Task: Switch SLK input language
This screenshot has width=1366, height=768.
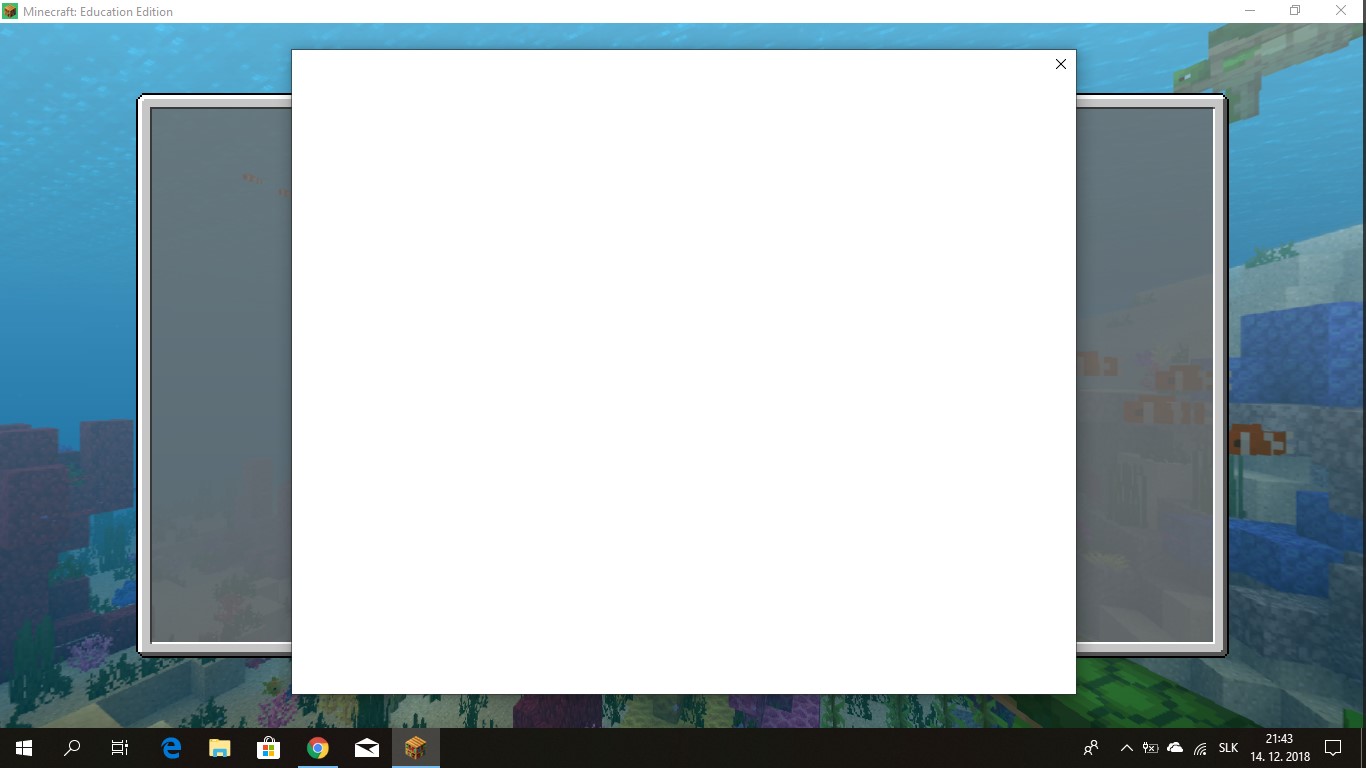Action: 1228,748
